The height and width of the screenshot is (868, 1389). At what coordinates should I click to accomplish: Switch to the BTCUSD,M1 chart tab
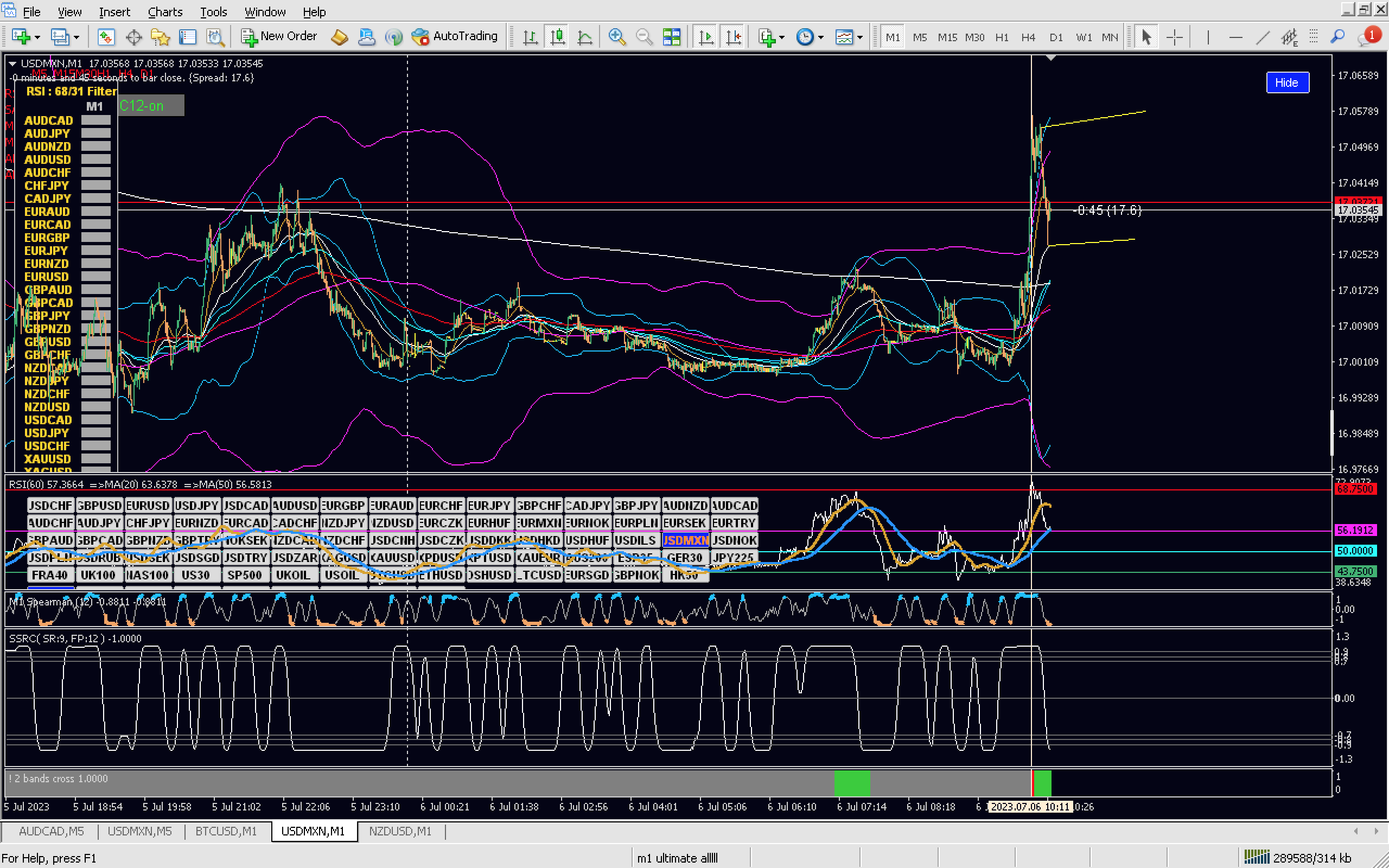tap(226, 831)
